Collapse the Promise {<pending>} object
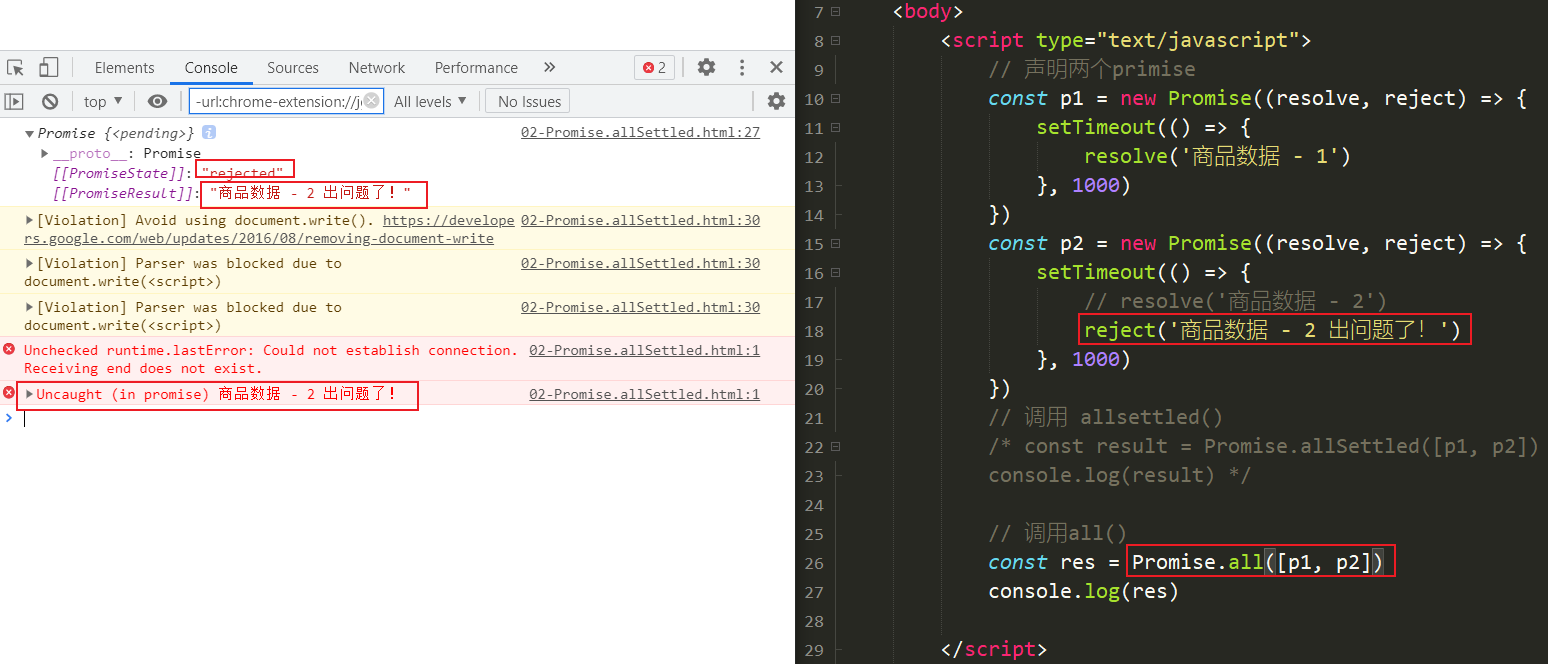This screenshot has width=1548, height=664. [x=30, y=133]
